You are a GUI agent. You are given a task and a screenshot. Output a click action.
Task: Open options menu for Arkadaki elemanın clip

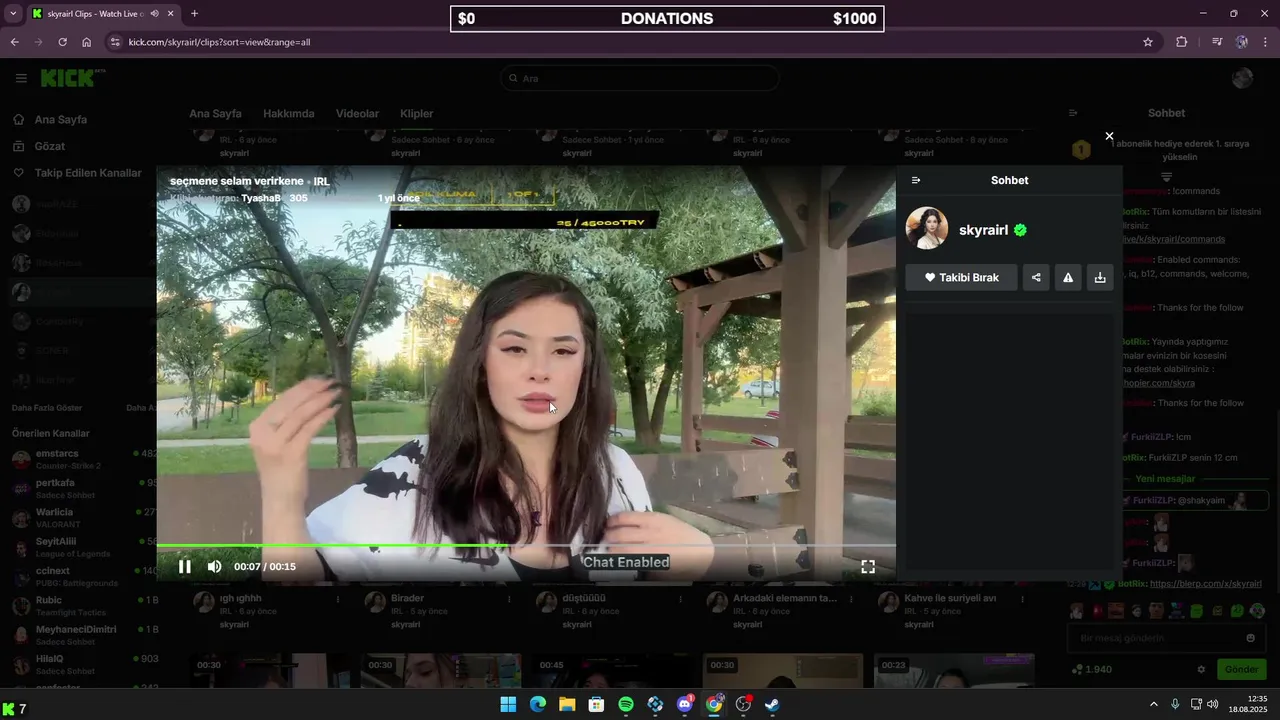pyautogui.click(x=853, y=599)
